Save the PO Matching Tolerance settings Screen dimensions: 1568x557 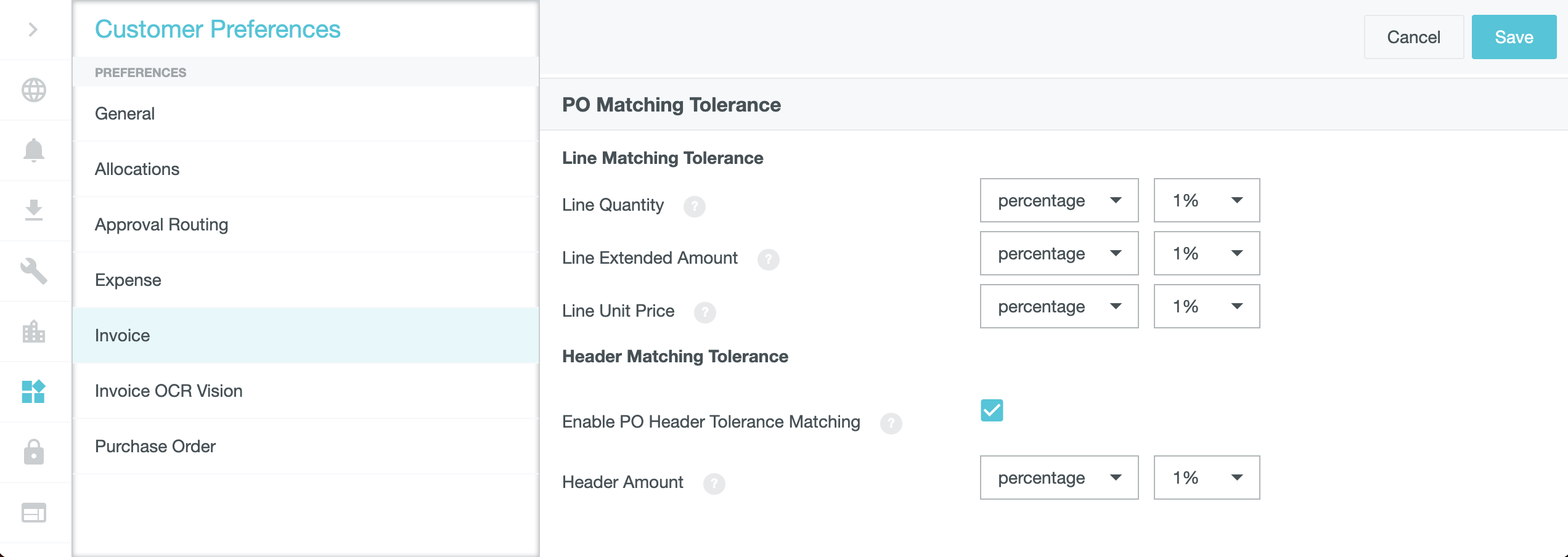[1514, 37]
